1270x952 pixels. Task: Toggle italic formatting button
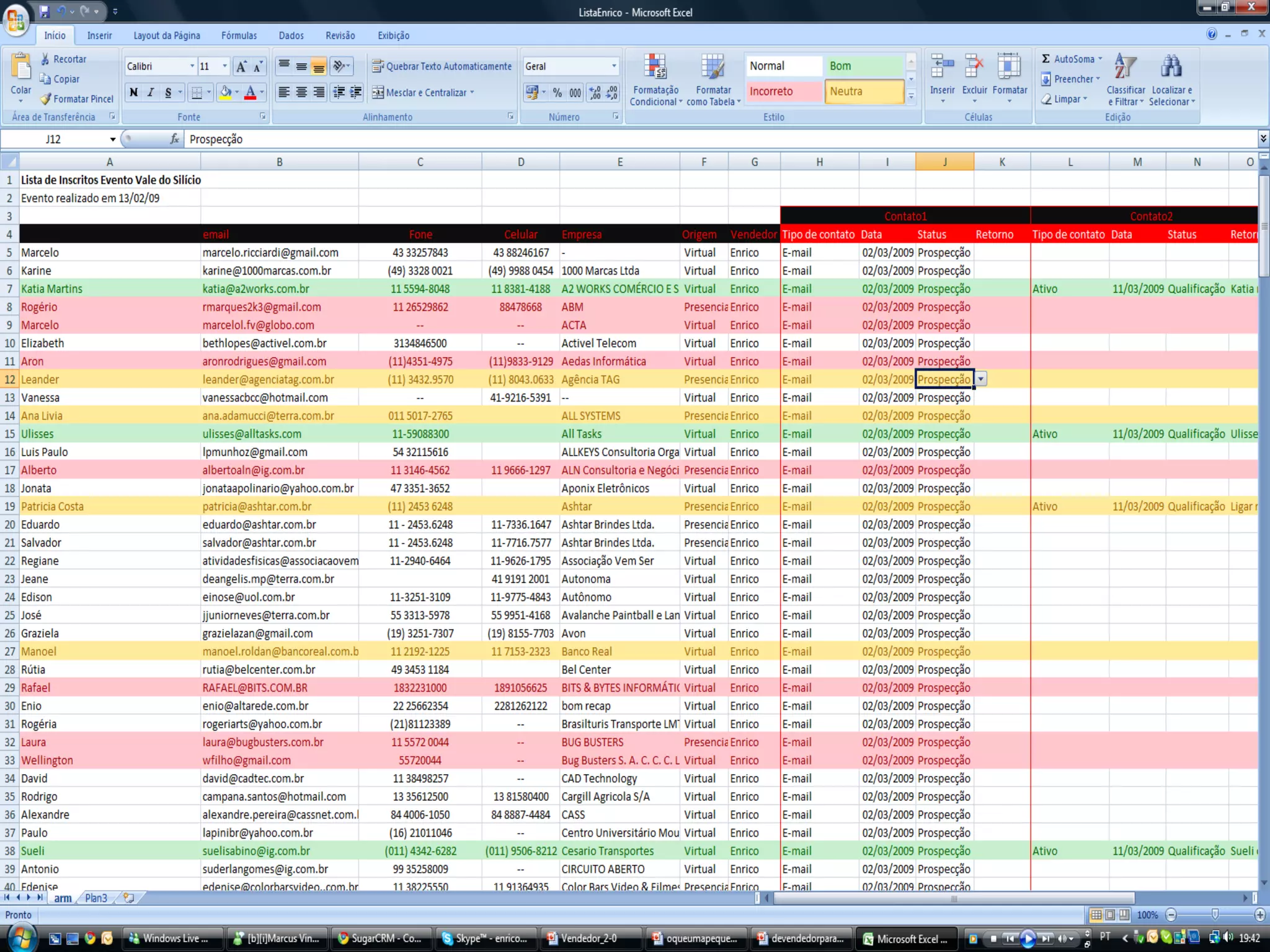[151, 93]
